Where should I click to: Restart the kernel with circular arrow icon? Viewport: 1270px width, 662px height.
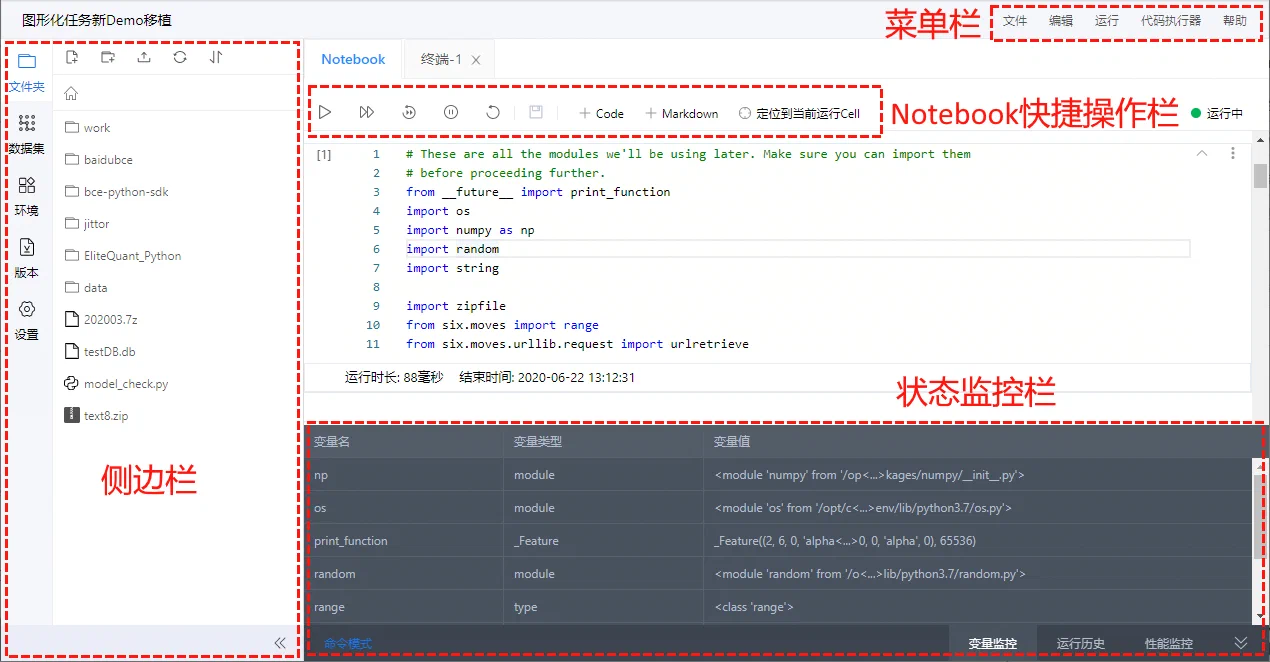(493, 113)
